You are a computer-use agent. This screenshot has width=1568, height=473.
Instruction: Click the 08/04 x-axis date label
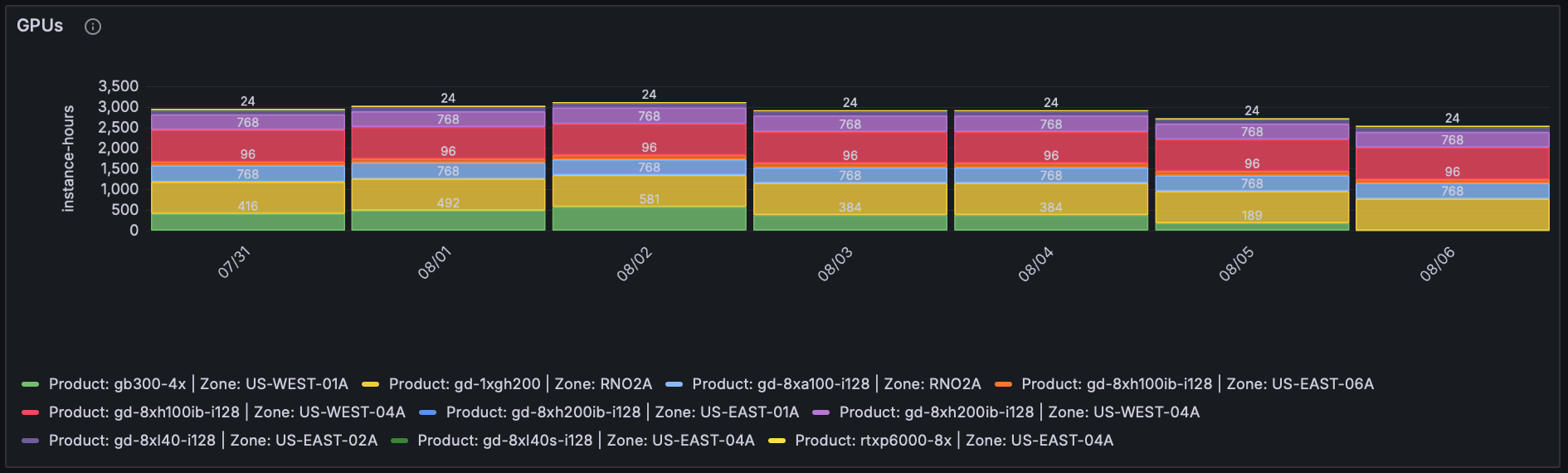click(x=1036, y=264)
